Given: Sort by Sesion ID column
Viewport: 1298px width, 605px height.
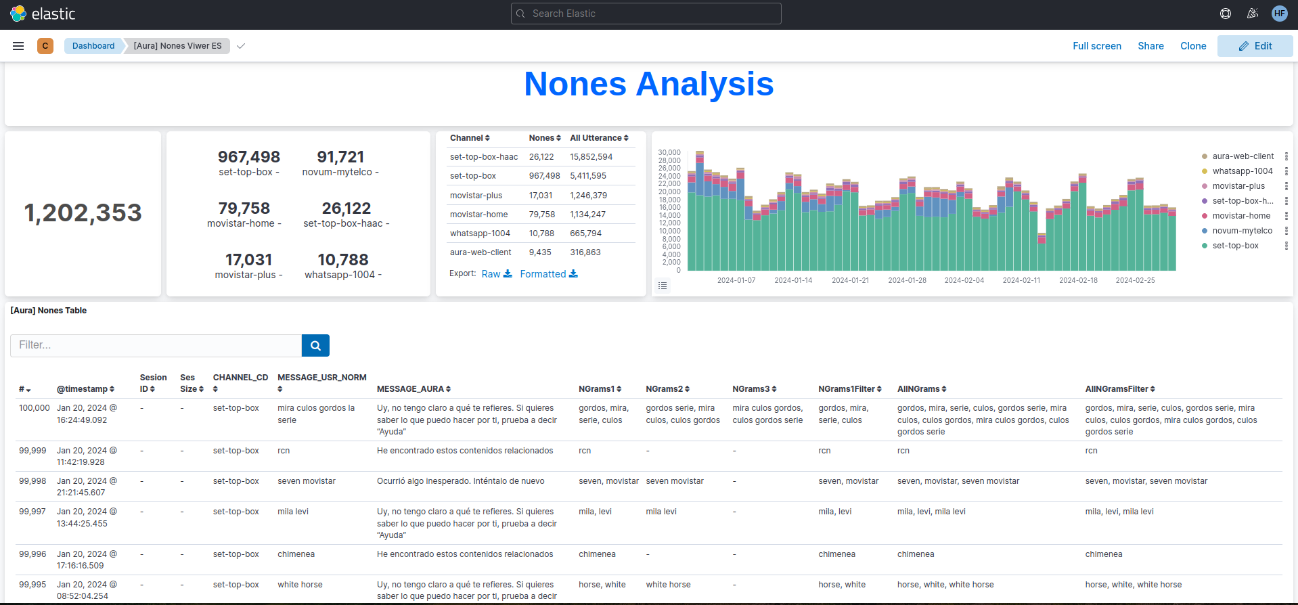Looking at the screenshot, I should tap(153, 383).
